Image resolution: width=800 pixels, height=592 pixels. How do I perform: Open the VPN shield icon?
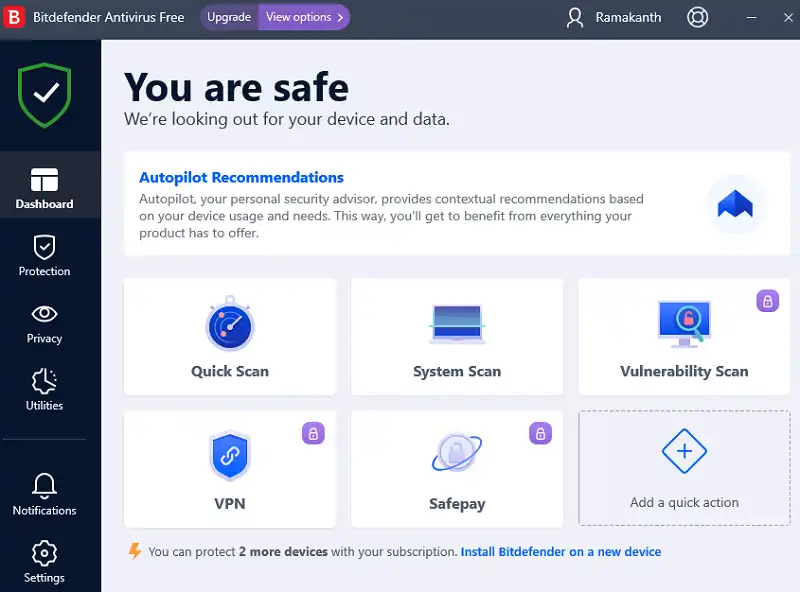(230, 456)
